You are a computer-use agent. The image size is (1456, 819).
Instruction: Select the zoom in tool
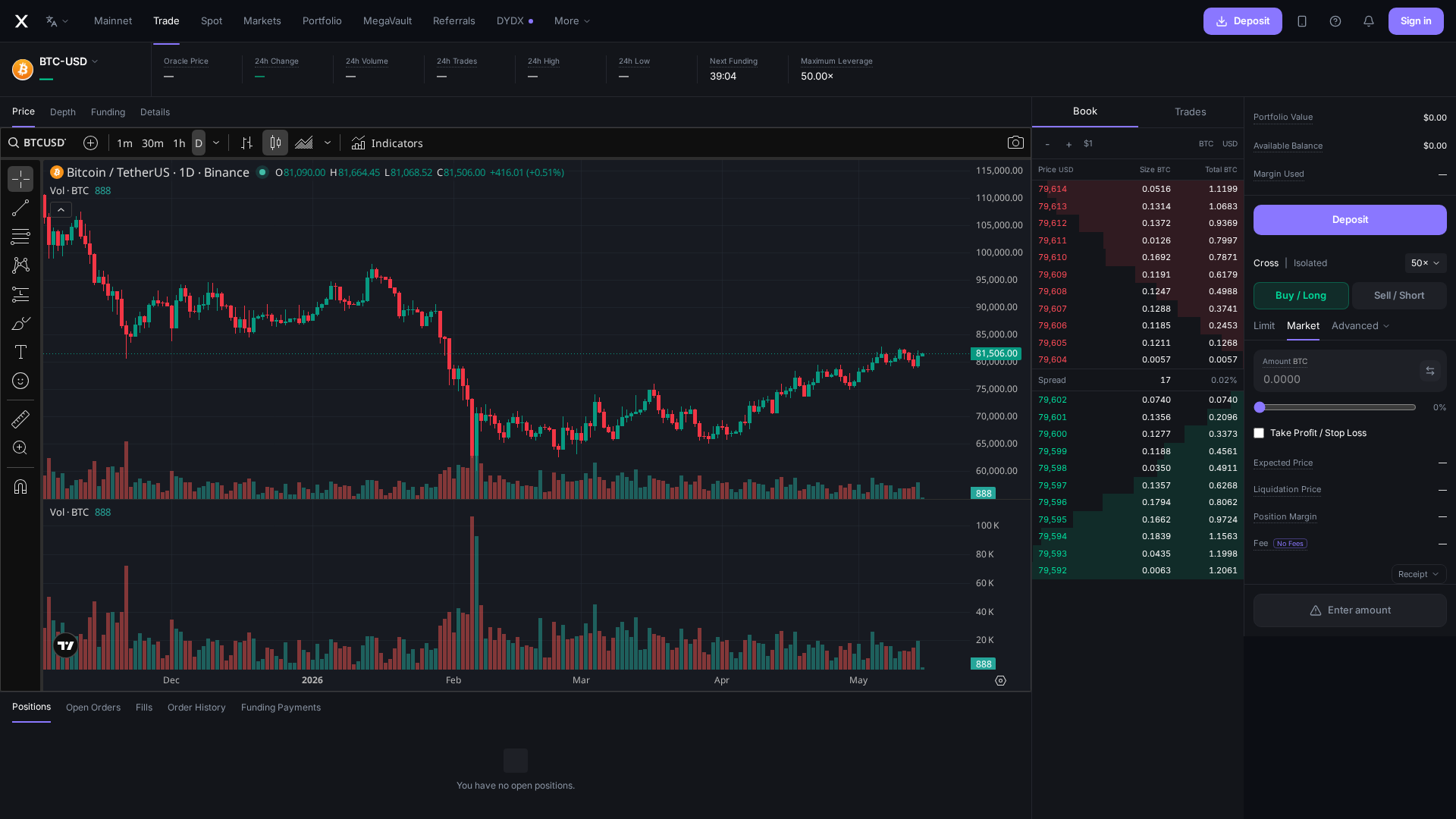click(x=20, y=447)
